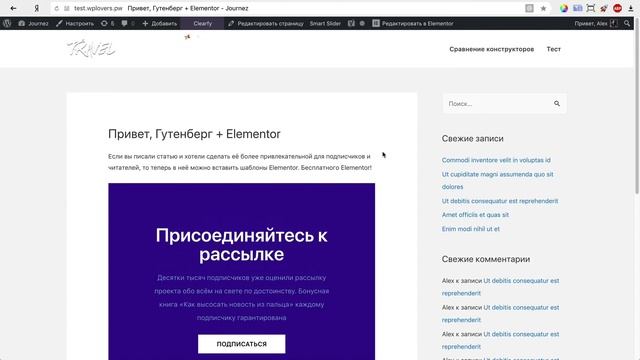This screenshot has width=640, height=360.
Task: Click the address bar URL test.wplovers.pw
Action: (x=98, y=8)
